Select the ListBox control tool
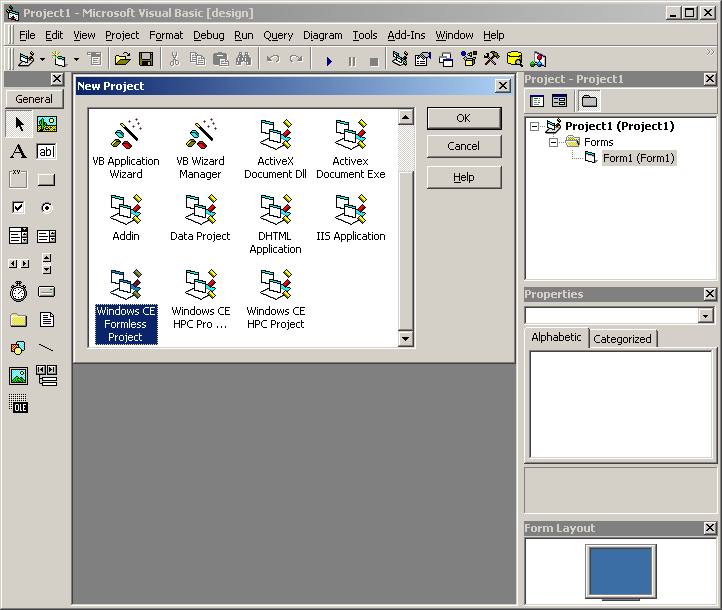Screen dimensions: 722x610 click(x=47, y=236)
